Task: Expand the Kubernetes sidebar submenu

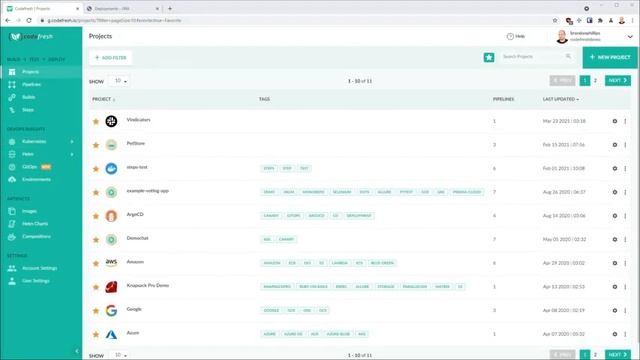Action: click(x=72, y=142)
